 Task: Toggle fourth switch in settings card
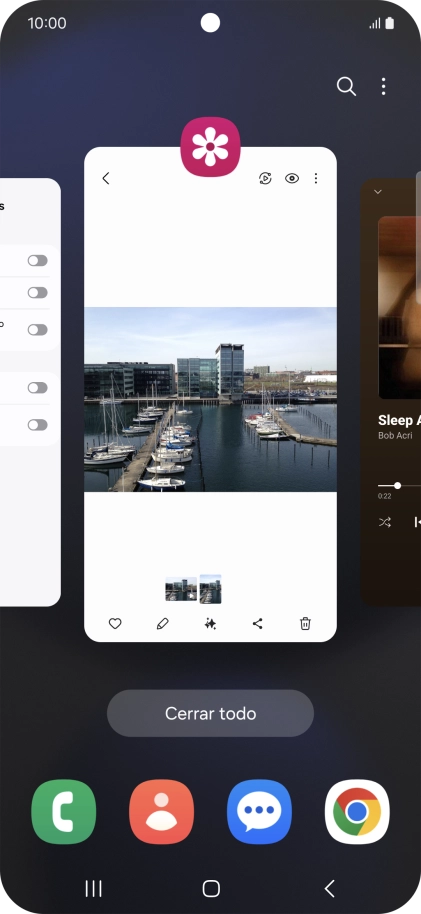[x=37, y=388]
